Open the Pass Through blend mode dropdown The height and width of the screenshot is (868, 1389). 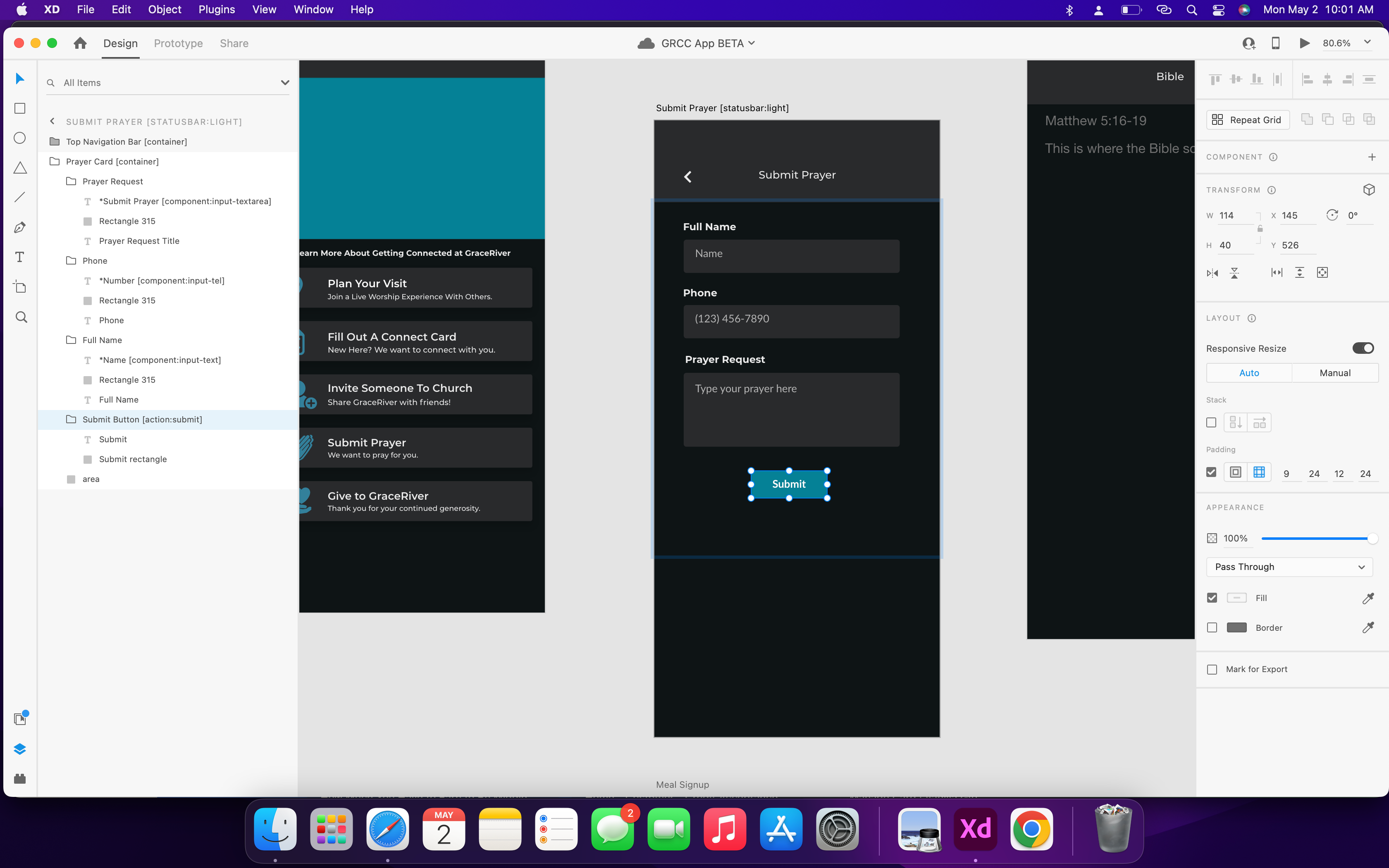1289,567
